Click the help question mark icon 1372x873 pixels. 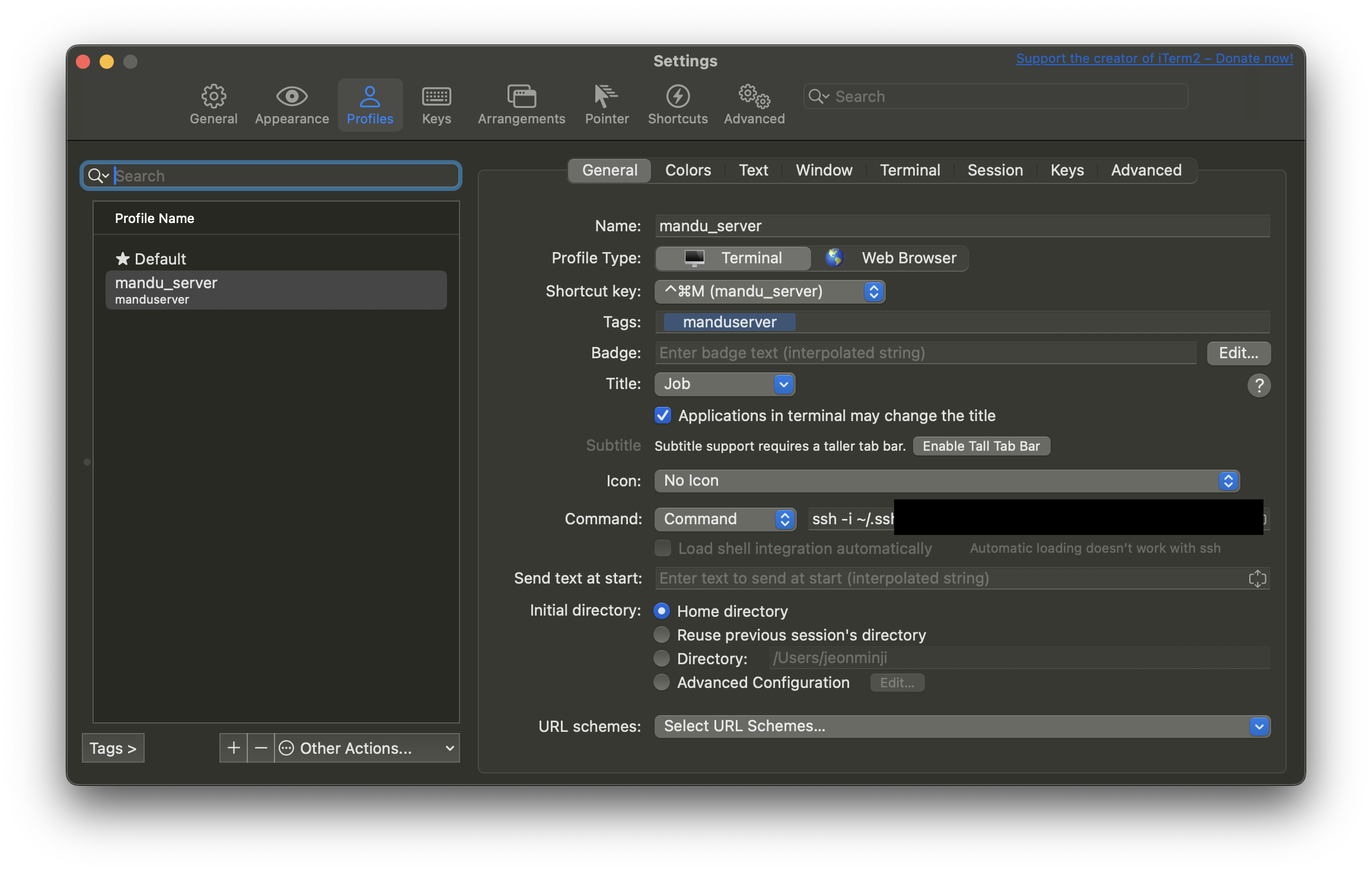pos(1258,385)
